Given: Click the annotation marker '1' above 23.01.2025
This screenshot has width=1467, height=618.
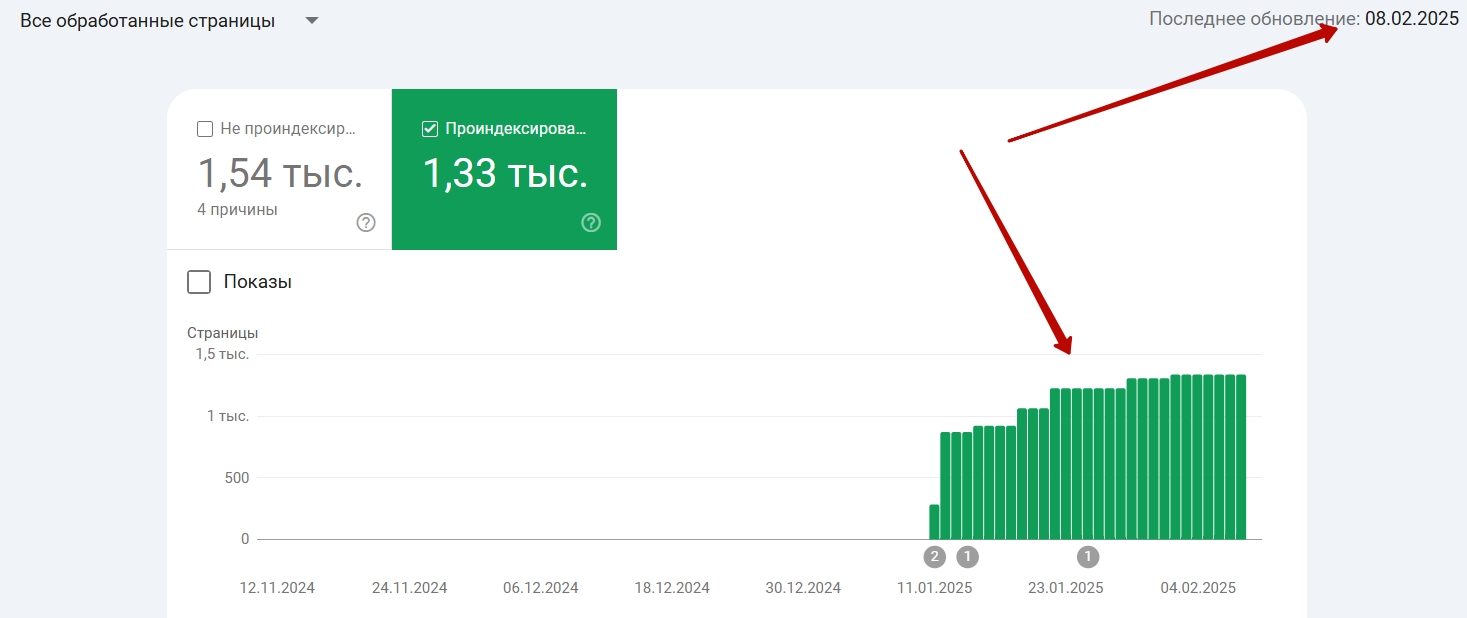Looking at the screenshot, I should coord(1088,556).
